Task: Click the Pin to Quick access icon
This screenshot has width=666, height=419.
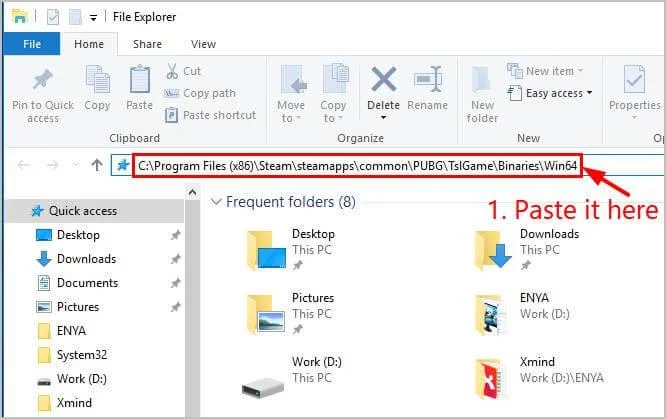Action: (x=43, y=79)
